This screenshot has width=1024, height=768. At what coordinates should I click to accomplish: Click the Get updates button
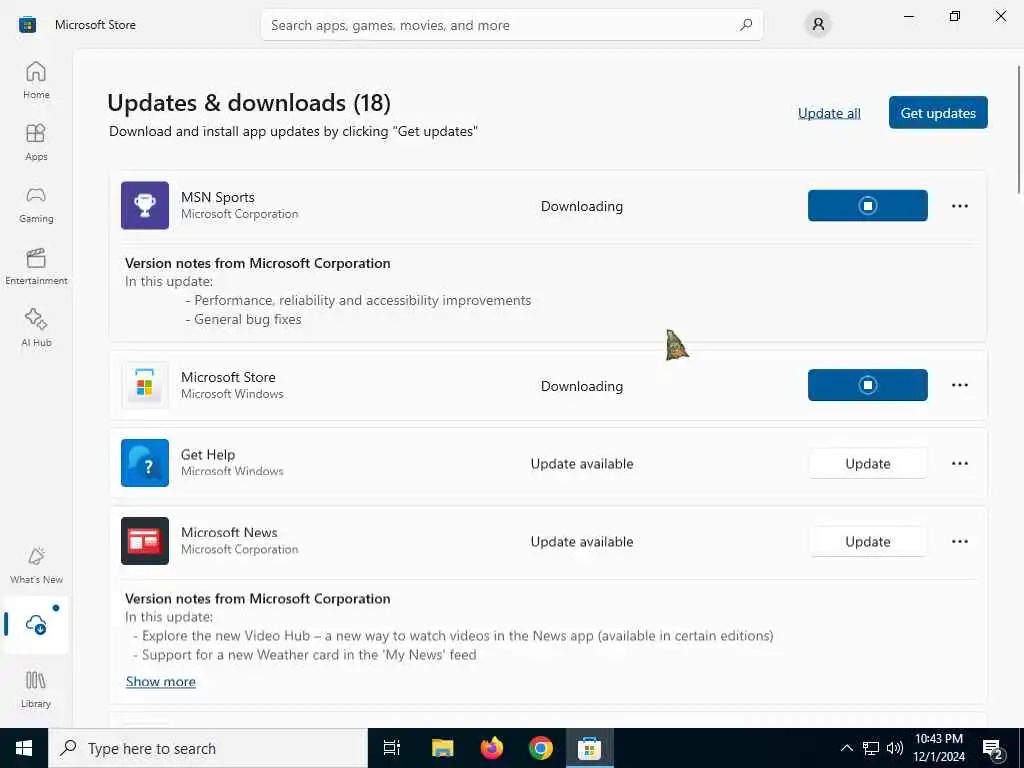(938, 112)
